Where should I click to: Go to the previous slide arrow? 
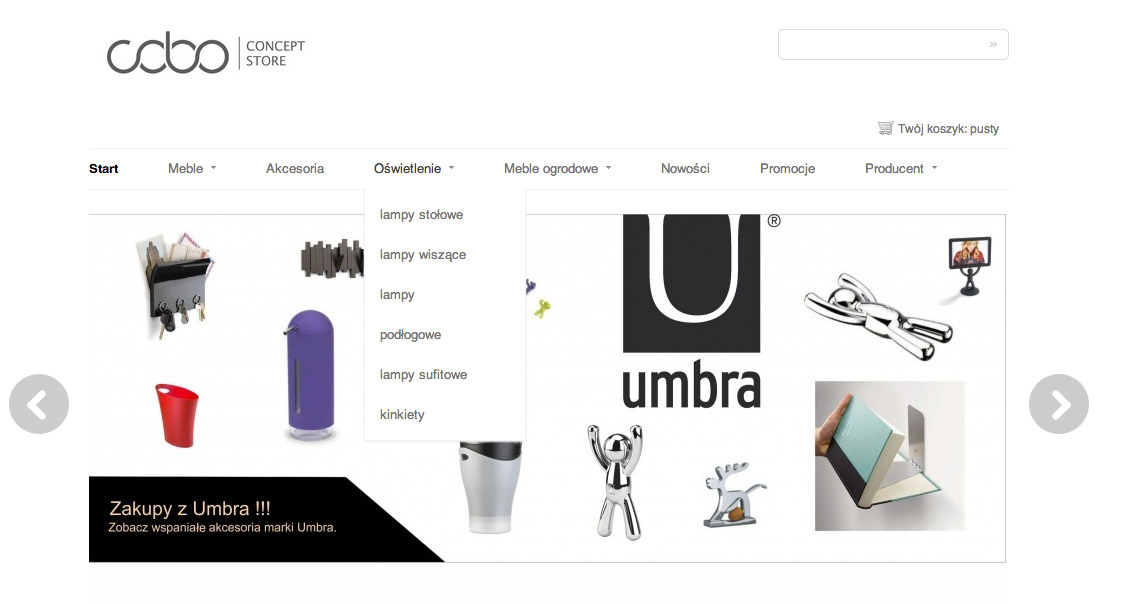point(39,404)
